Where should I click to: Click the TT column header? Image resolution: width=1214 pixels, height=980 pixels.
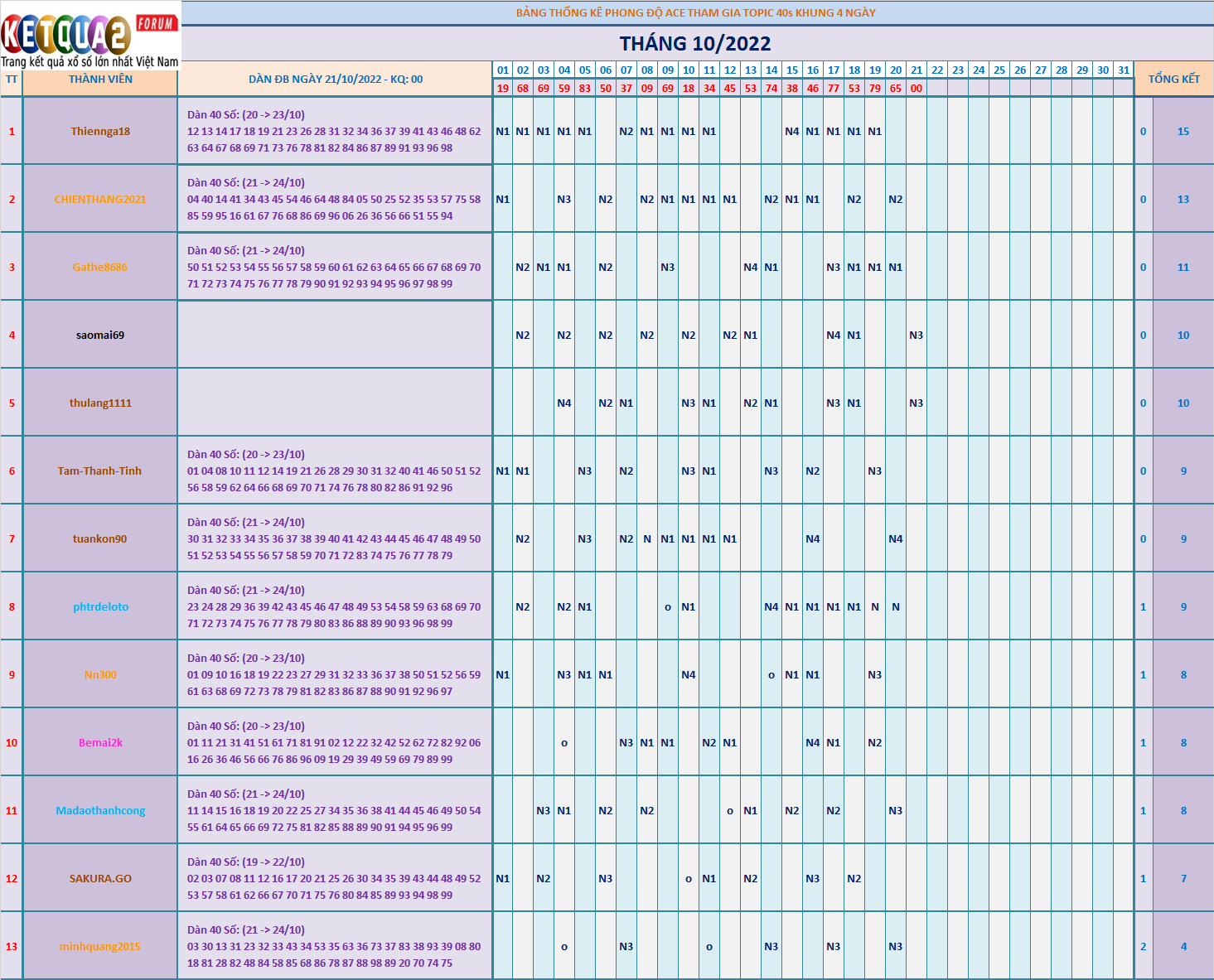[12, 80]
